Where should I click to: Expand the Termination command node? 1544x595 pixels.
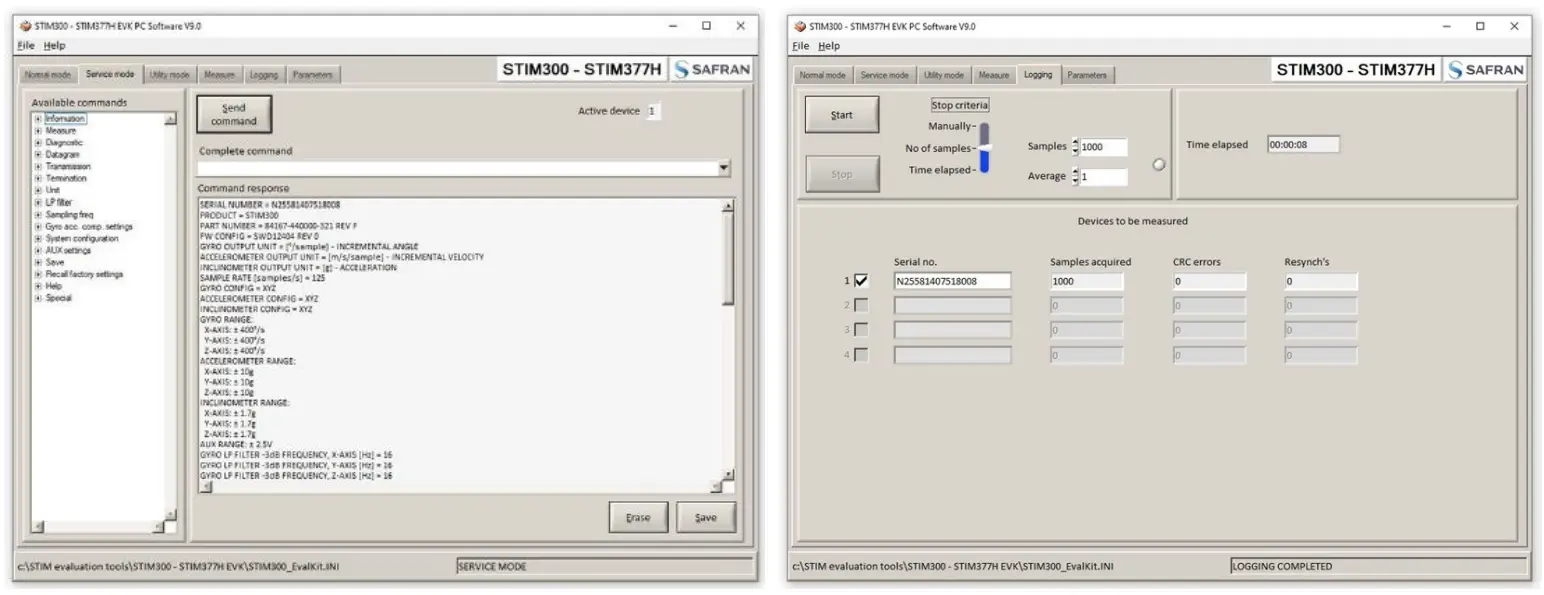(x=38, y=179)
